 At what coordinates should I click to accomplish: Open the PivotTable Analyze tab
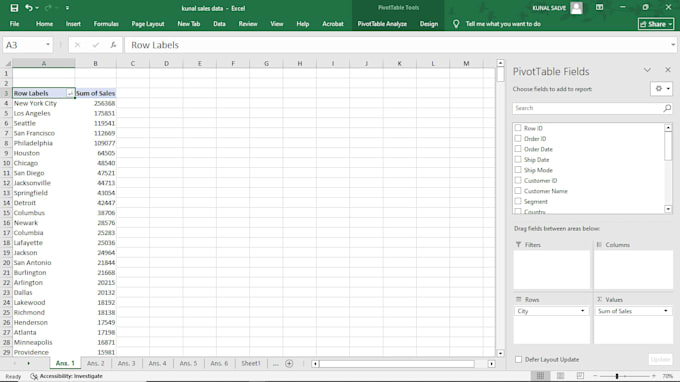point(382,24)
